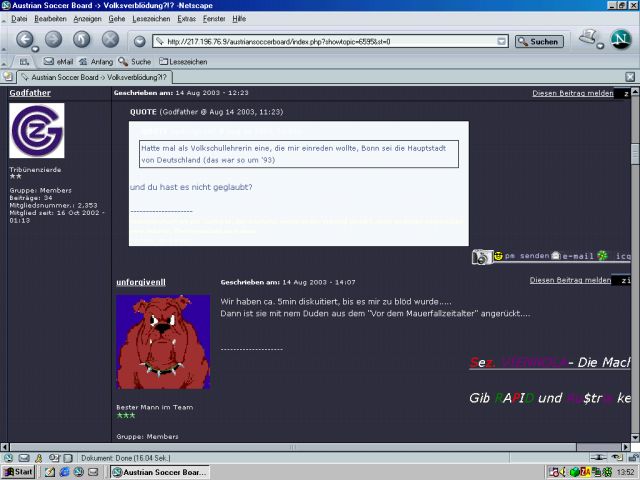
Task: Click the Composer icon in the status bar
Action: tap(53, 458)
